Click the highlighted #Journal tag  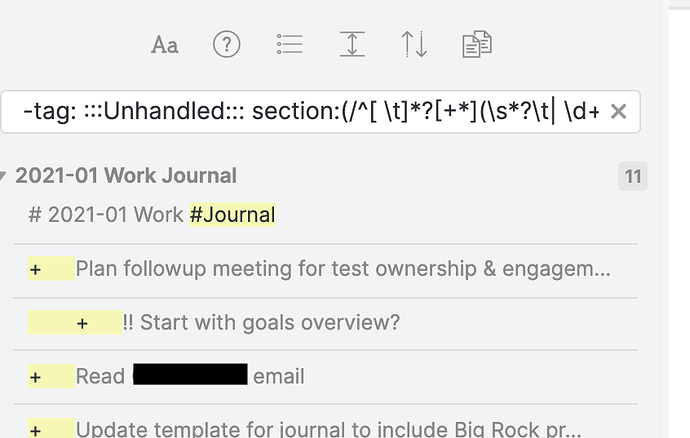[x=232, y=214]
